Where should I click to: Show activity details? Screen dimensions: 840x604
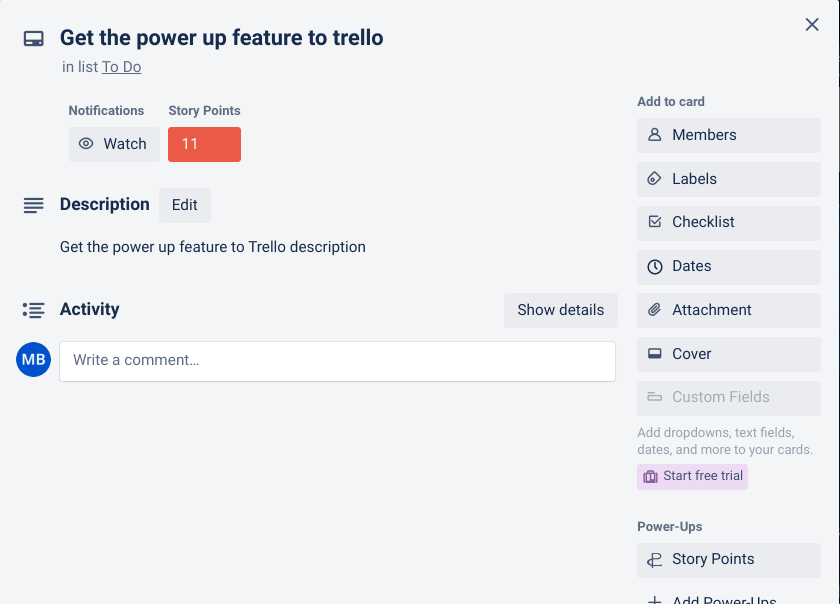(x=561, y=310)
